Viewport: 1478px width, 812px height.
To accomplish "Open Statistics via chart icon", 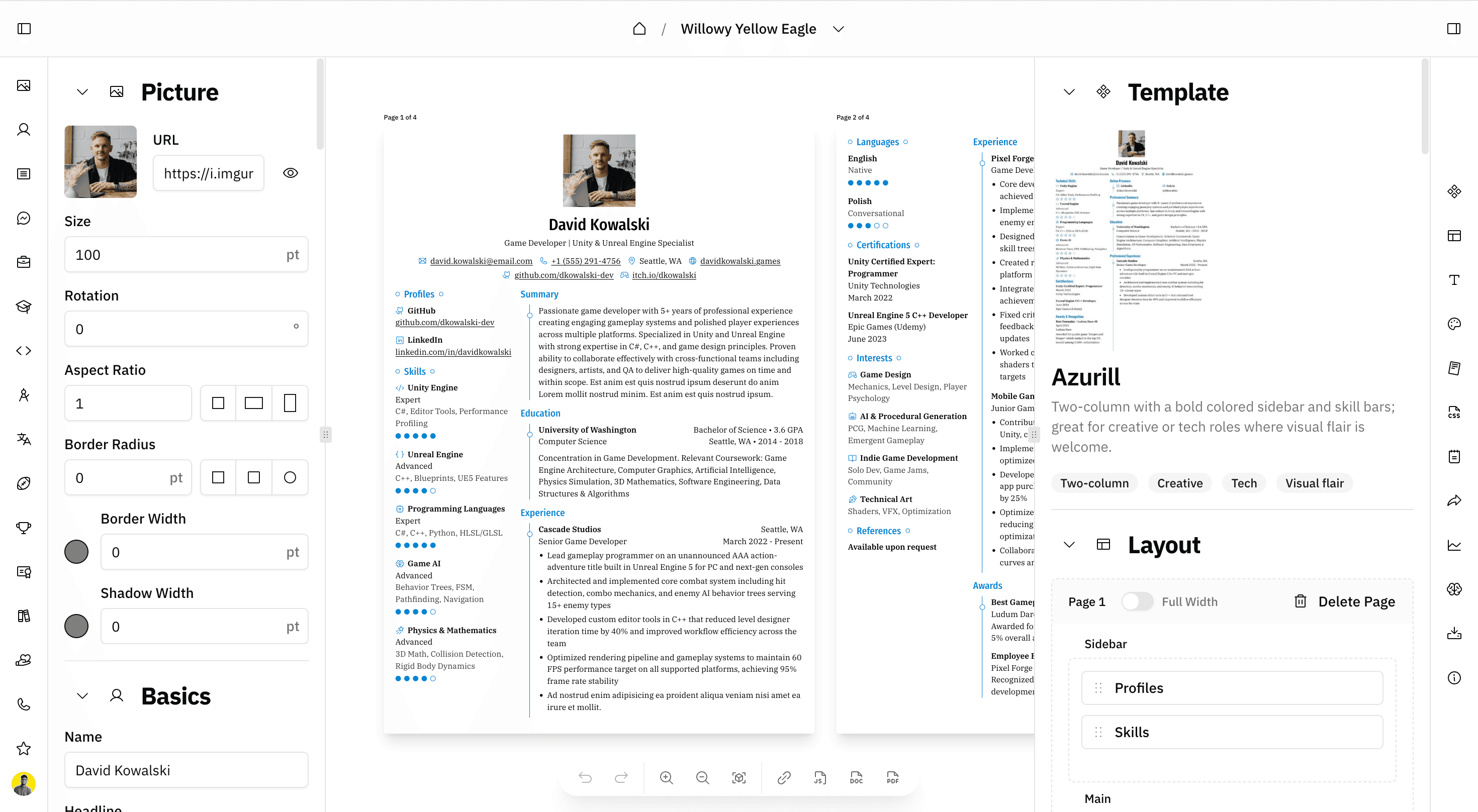I will coord(1454,545).
